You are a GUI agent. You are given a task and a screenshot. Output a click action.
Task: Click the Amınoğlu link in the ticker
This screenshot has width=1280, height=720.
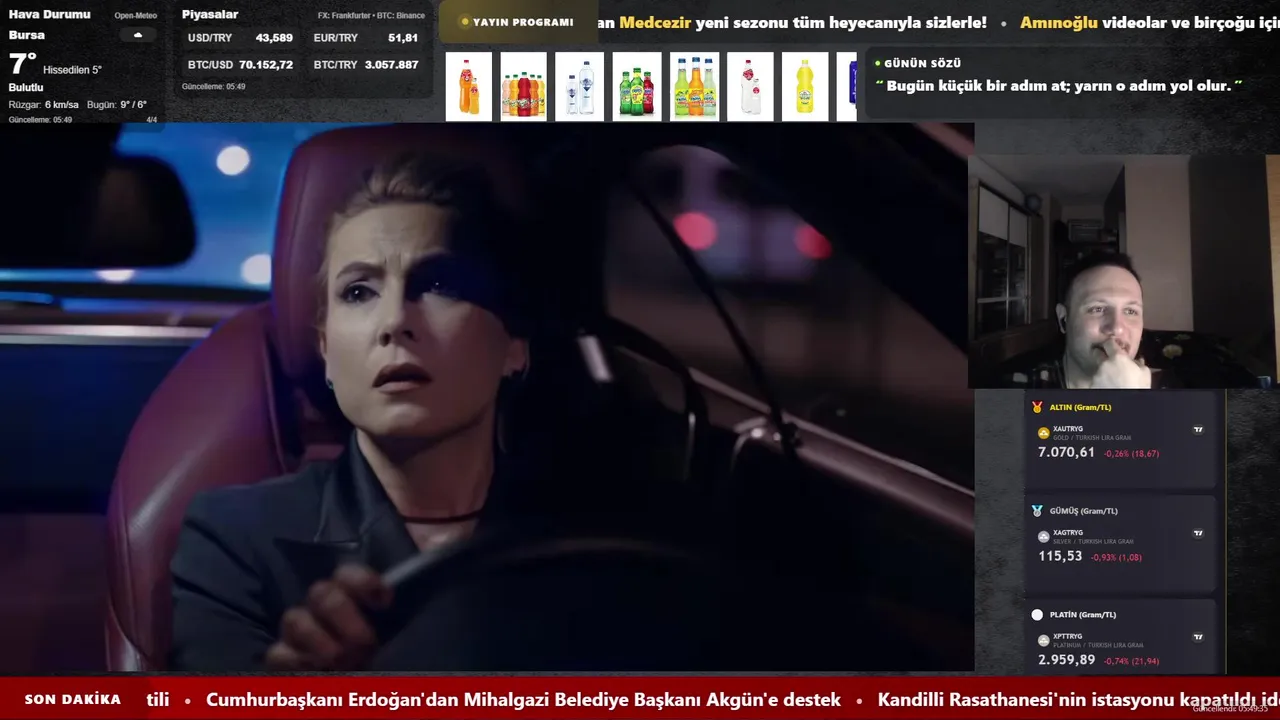pos(1058,22)
